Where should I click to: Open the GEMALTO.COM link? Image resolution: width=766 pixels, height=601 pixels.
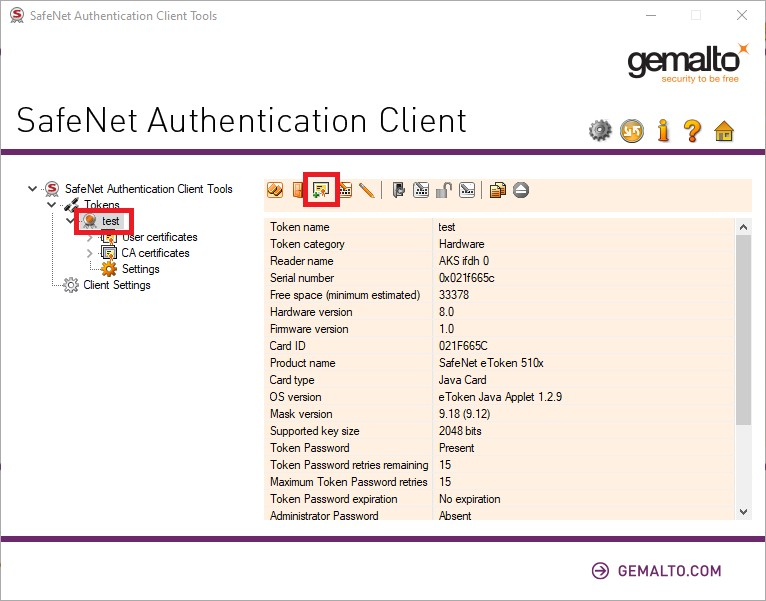pyautogui.click(x=656, y=571)
